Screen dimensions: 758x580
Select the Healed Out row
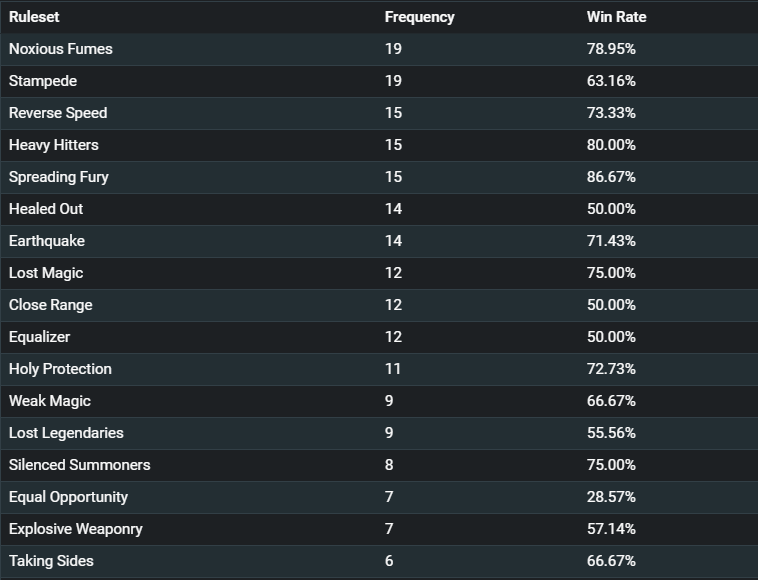tap(379, 209)
